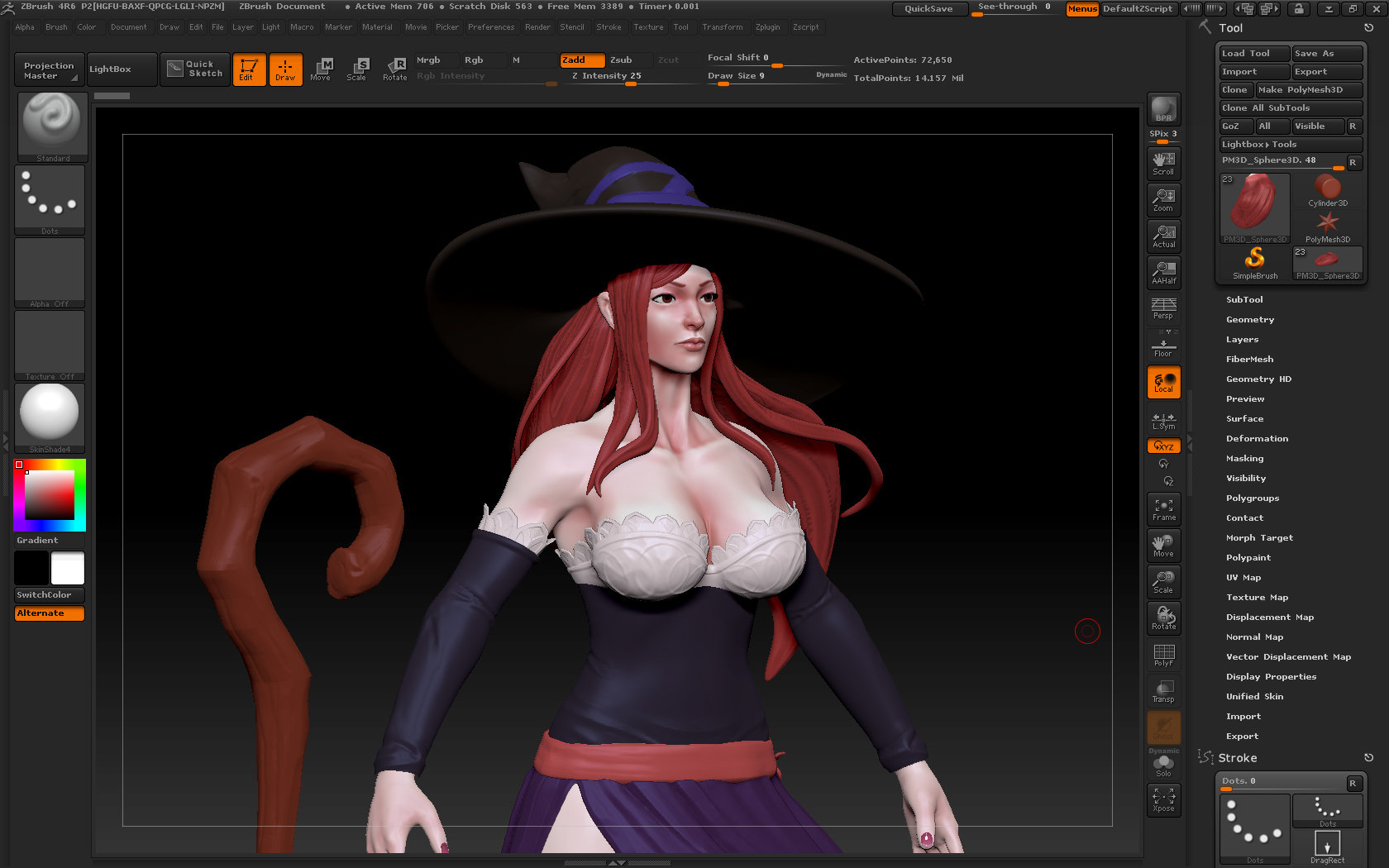Pick a color in the color picker square
This screenshot has width=1389, height=868.
pos(50,495)
